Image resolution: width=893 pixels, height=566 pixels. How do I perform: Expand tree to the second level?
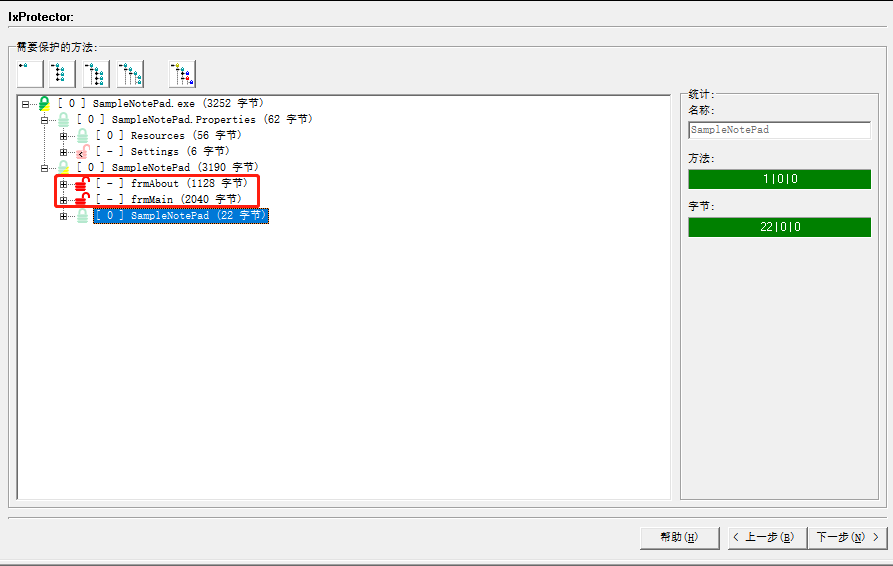(63, 74)
